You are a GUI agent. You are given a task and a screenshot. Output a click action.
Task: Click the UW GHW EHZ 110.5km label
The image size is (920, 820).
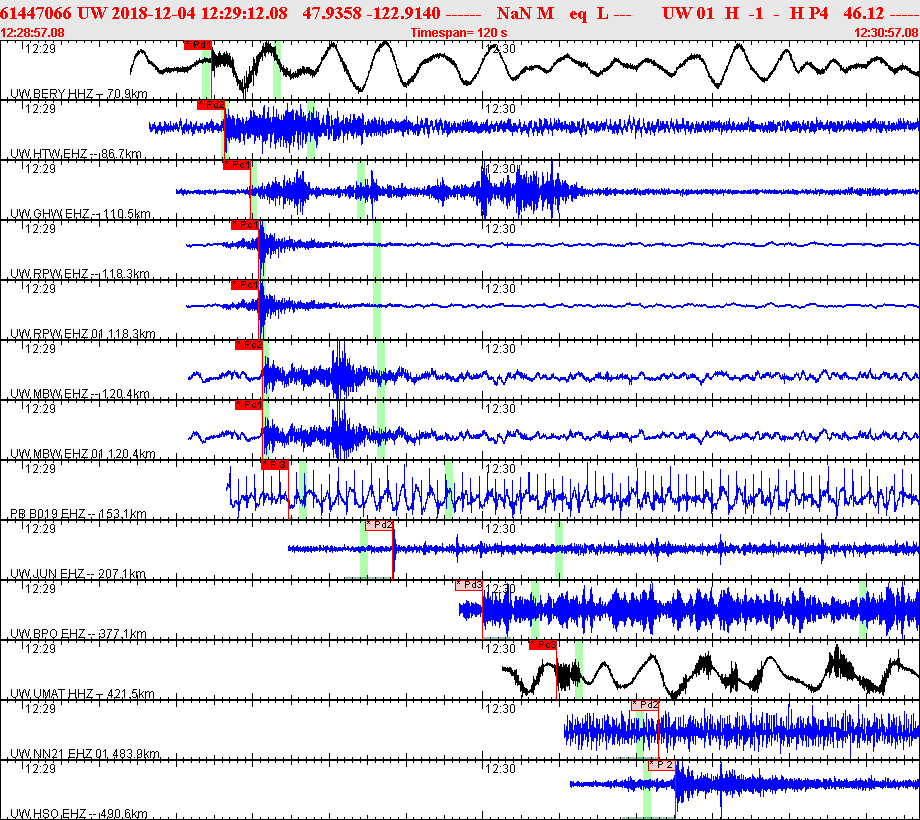point(80,214)
